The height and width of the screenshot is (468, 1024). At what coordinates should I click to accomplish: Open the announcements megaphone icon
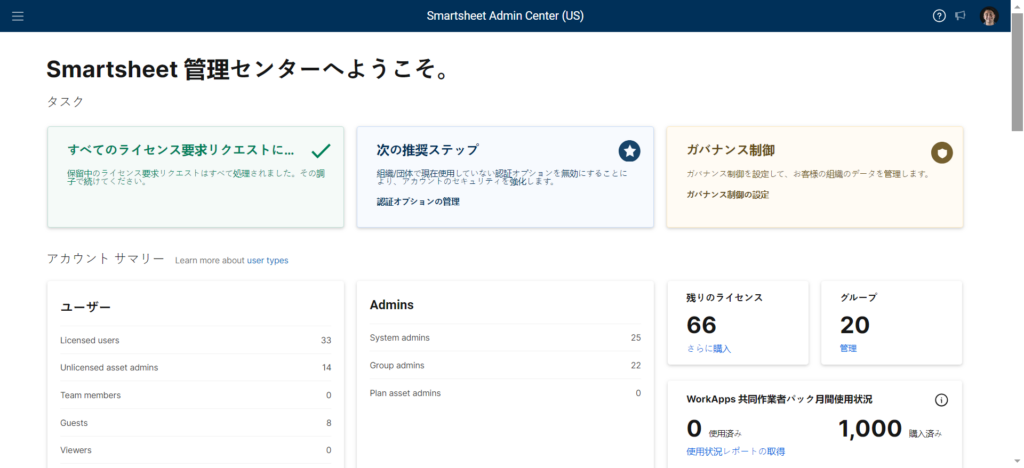tap(960, 16)
